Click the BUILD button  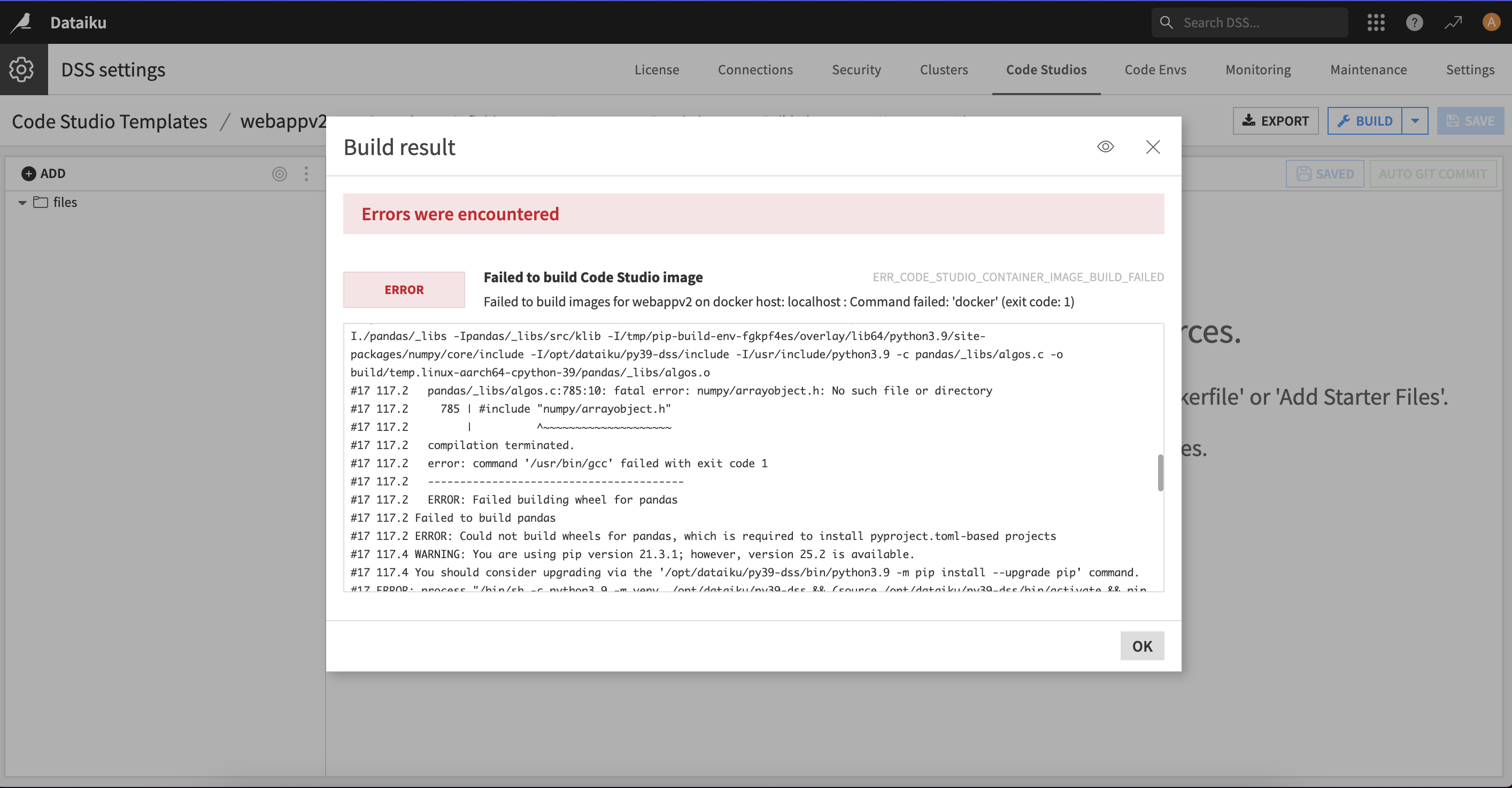click(x=1364, y=121)
